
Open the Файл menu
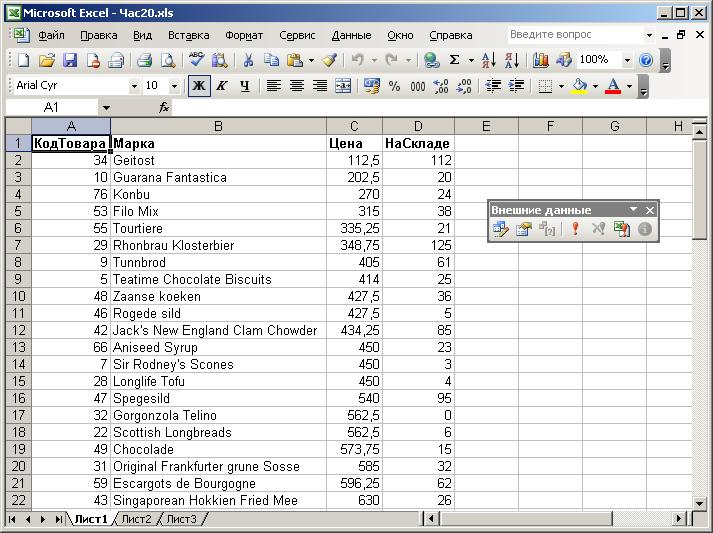pos(51,35)
